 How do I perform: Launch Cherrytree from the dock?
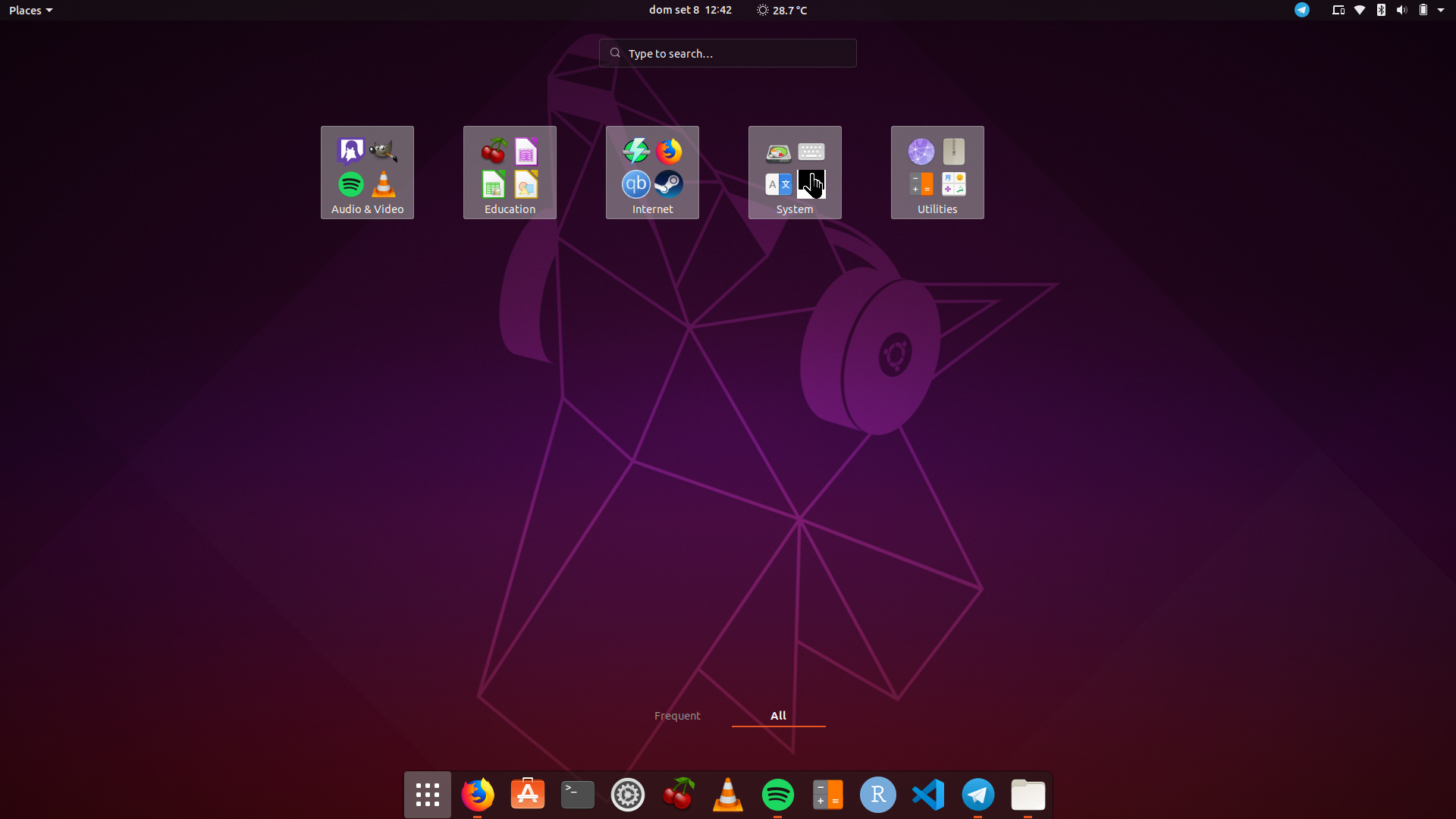tap(677, 794)
